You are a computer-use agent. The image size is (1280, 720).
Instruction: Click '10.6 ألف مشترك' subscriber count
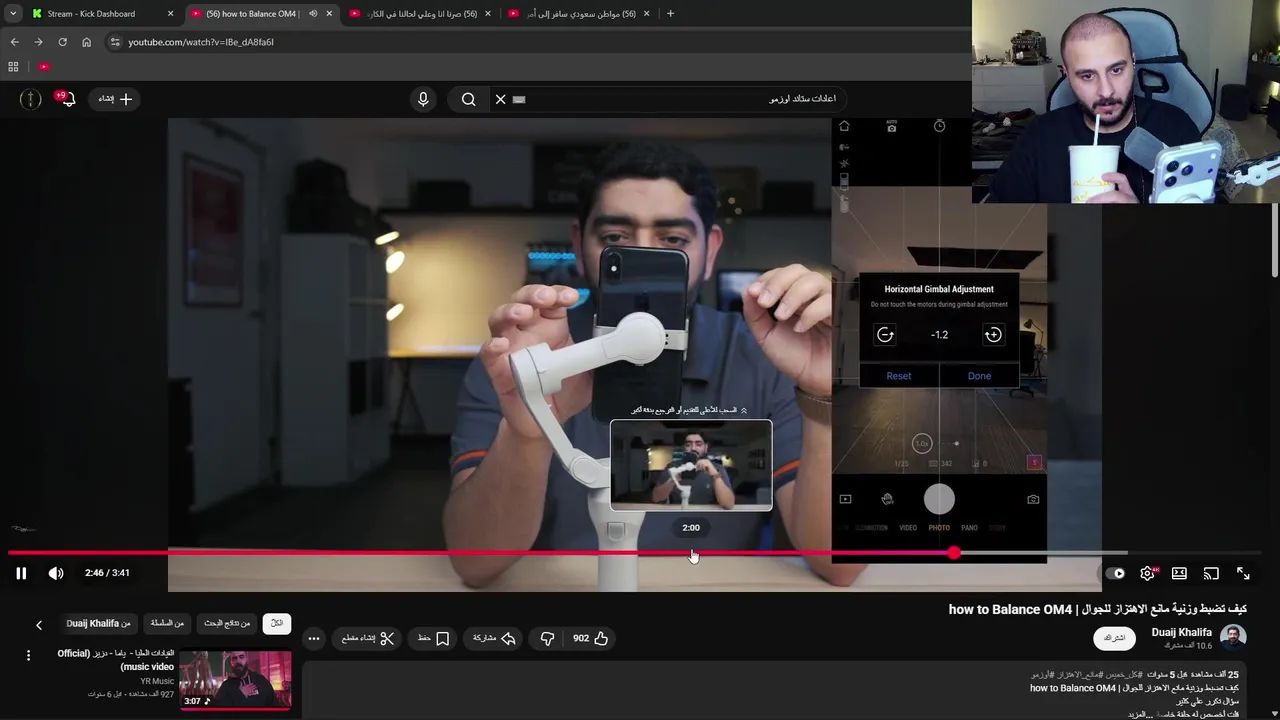1190,646
